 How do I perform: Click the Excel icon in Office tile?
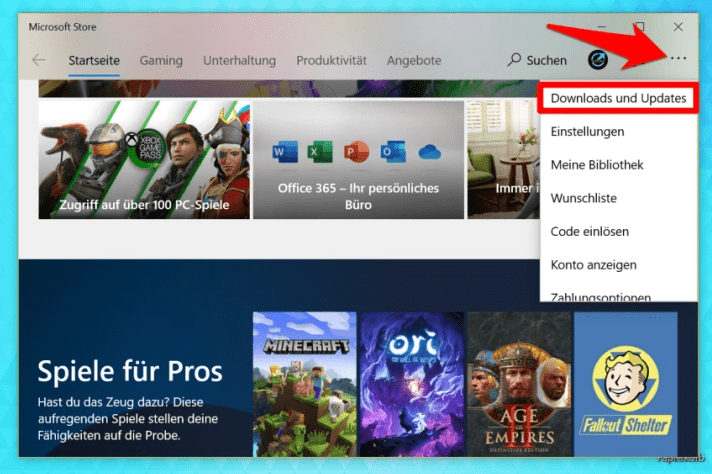(320, 152)
